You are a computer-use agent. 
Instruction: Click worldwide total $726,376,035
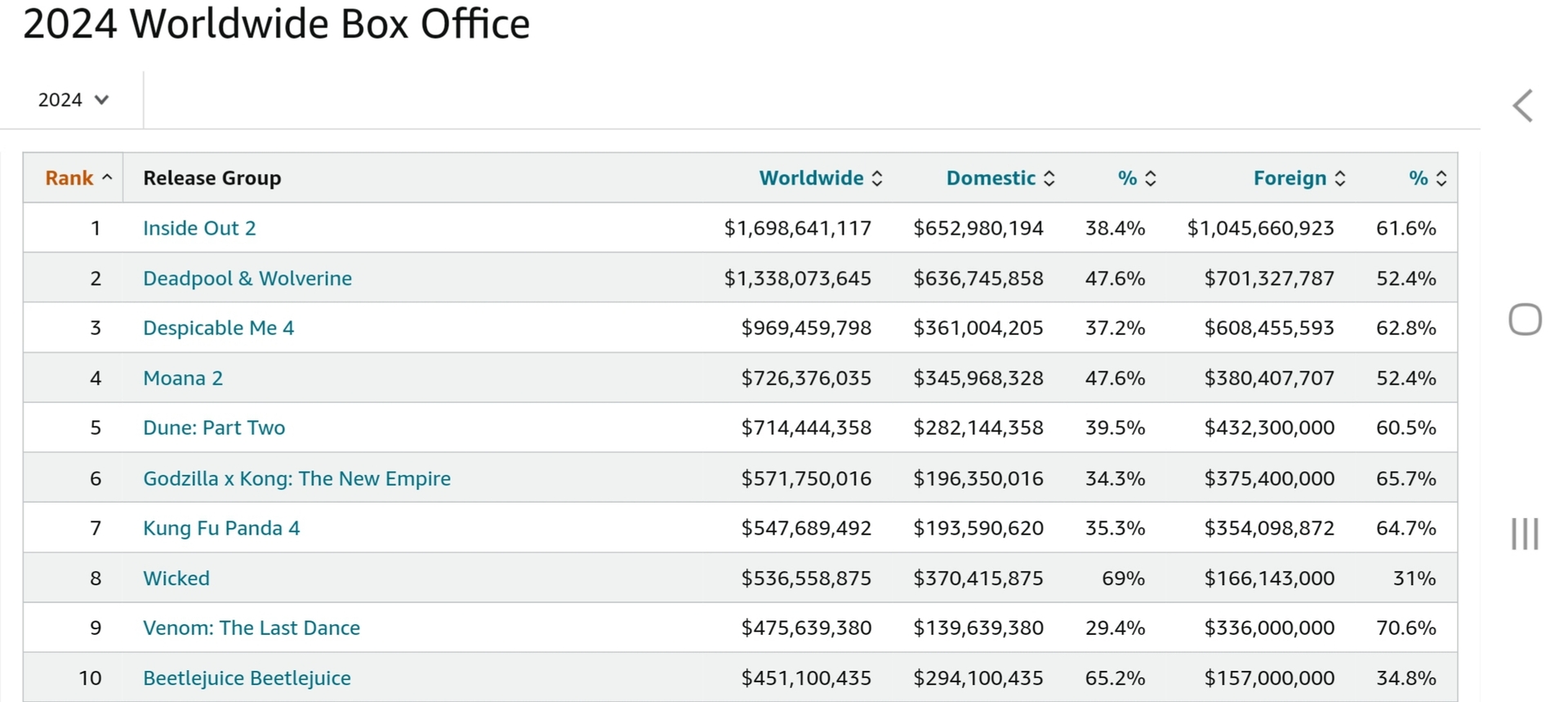[x=806, y=378]
